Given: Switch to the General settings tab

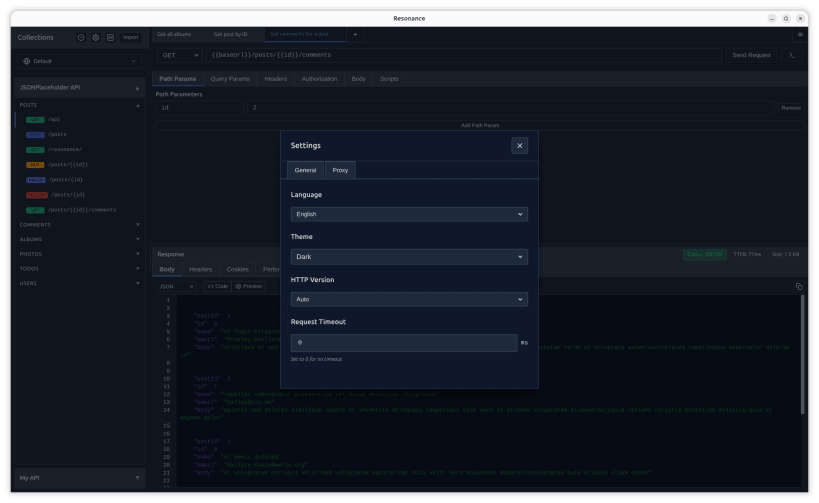Looking at the screenshot, I should pyautogui.click(x=305, y=170).
